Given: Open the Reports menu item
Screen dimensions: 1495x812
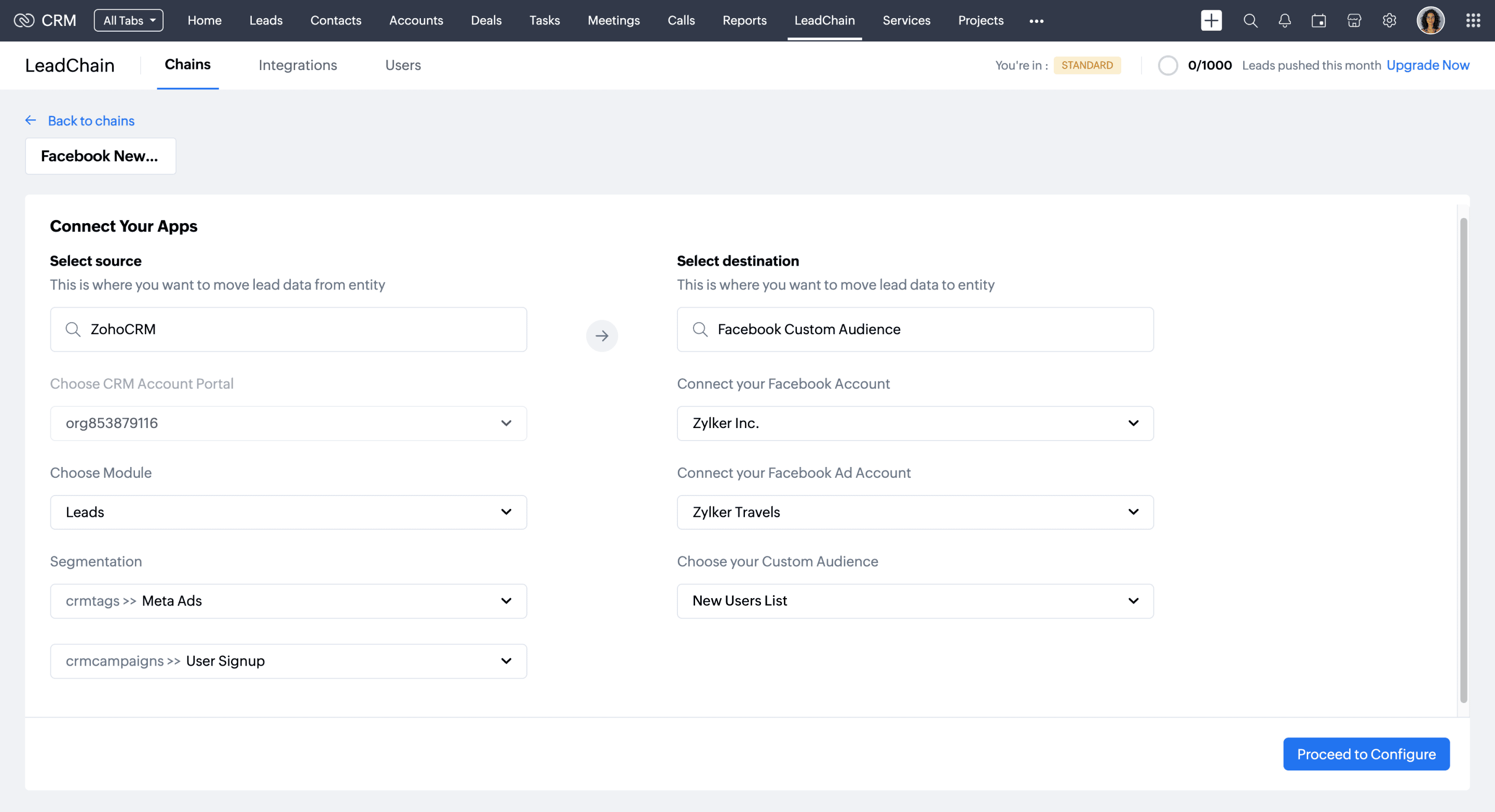Looking at the screenshot, I should click(744, 21).
